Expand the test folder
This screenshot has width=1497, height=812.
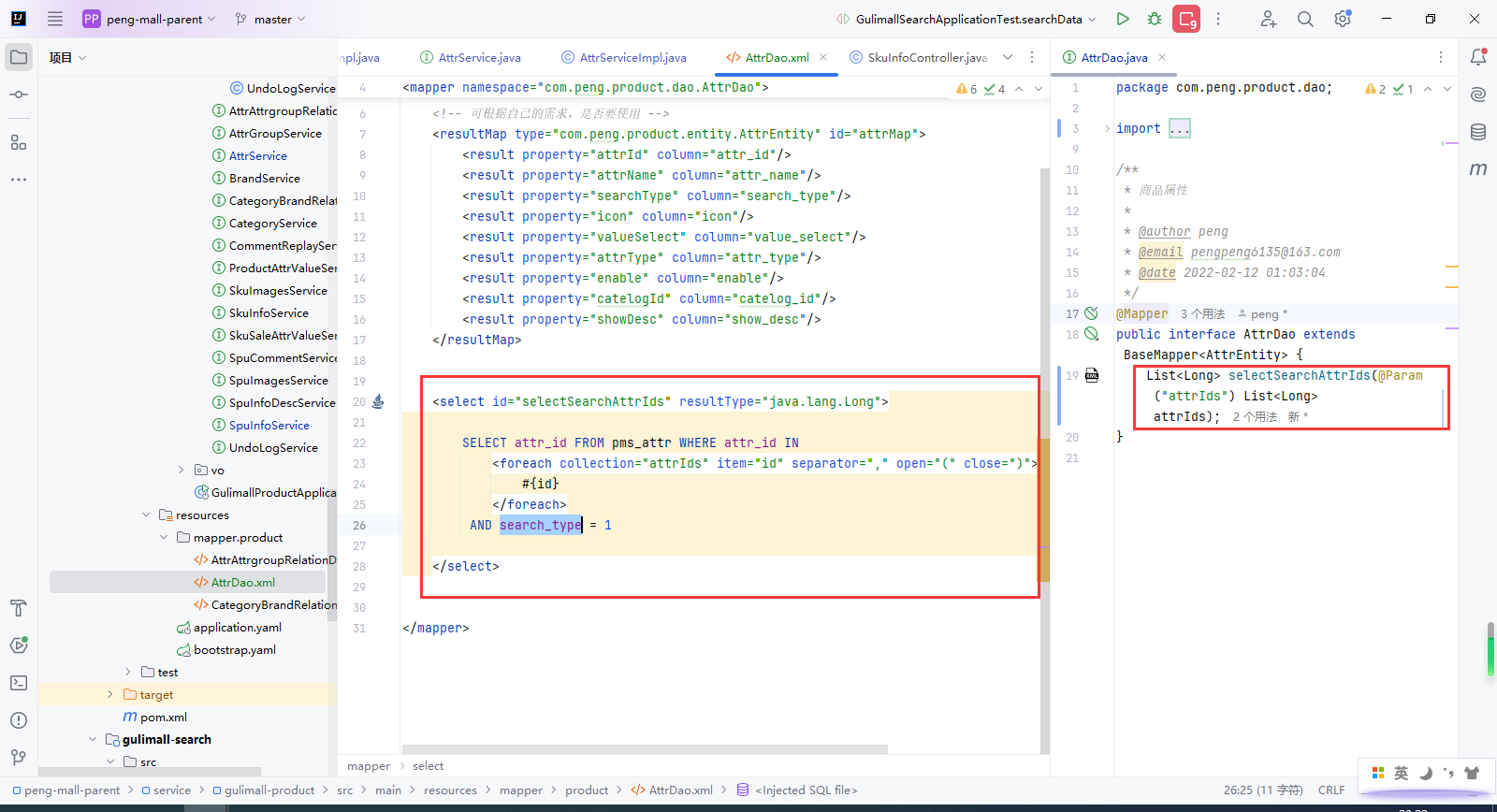[x=128, y=672]
